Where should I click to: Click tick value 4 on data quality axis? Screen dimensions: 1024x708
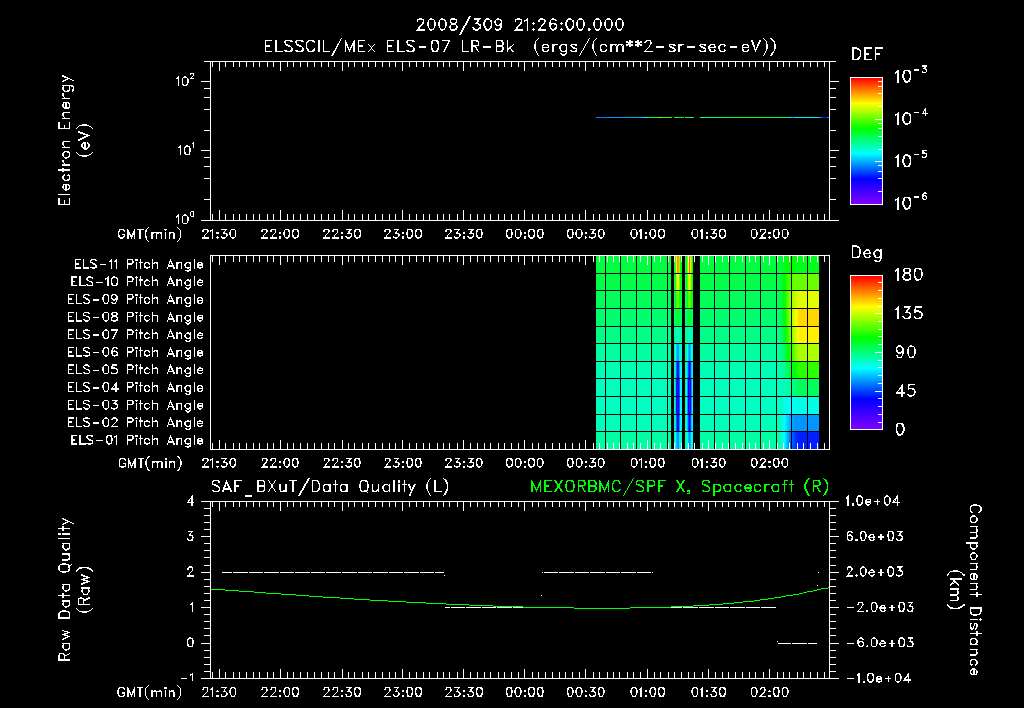click(190, 501)
